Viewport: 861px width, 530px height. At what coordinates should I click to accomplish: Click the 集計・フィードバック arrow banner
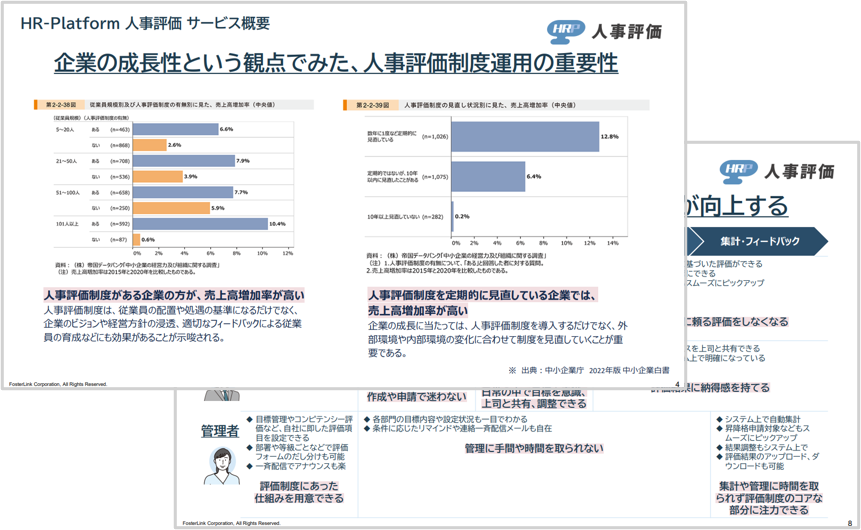(759, 241)
